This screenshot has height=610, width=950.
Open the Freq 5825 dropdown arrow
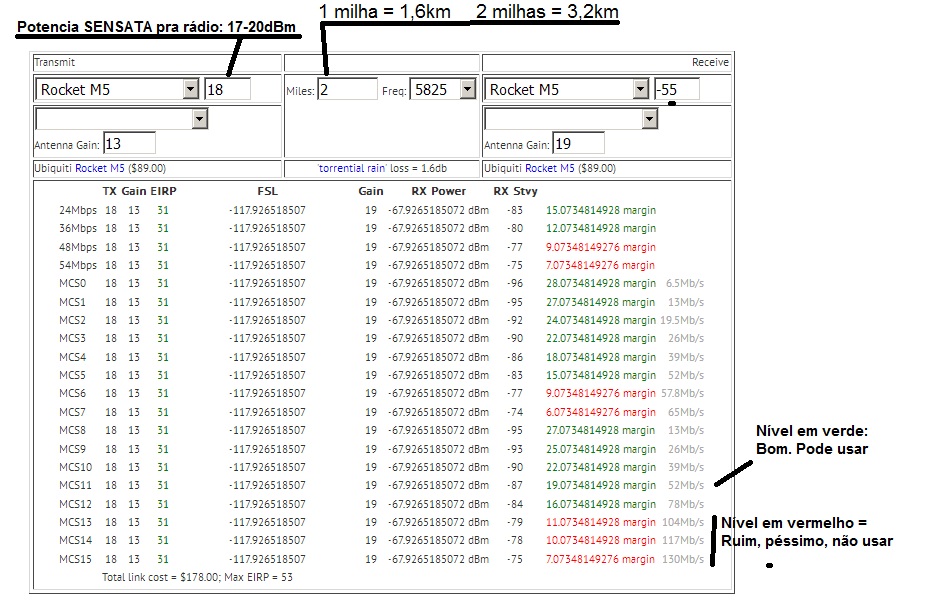tap(467, 90)
